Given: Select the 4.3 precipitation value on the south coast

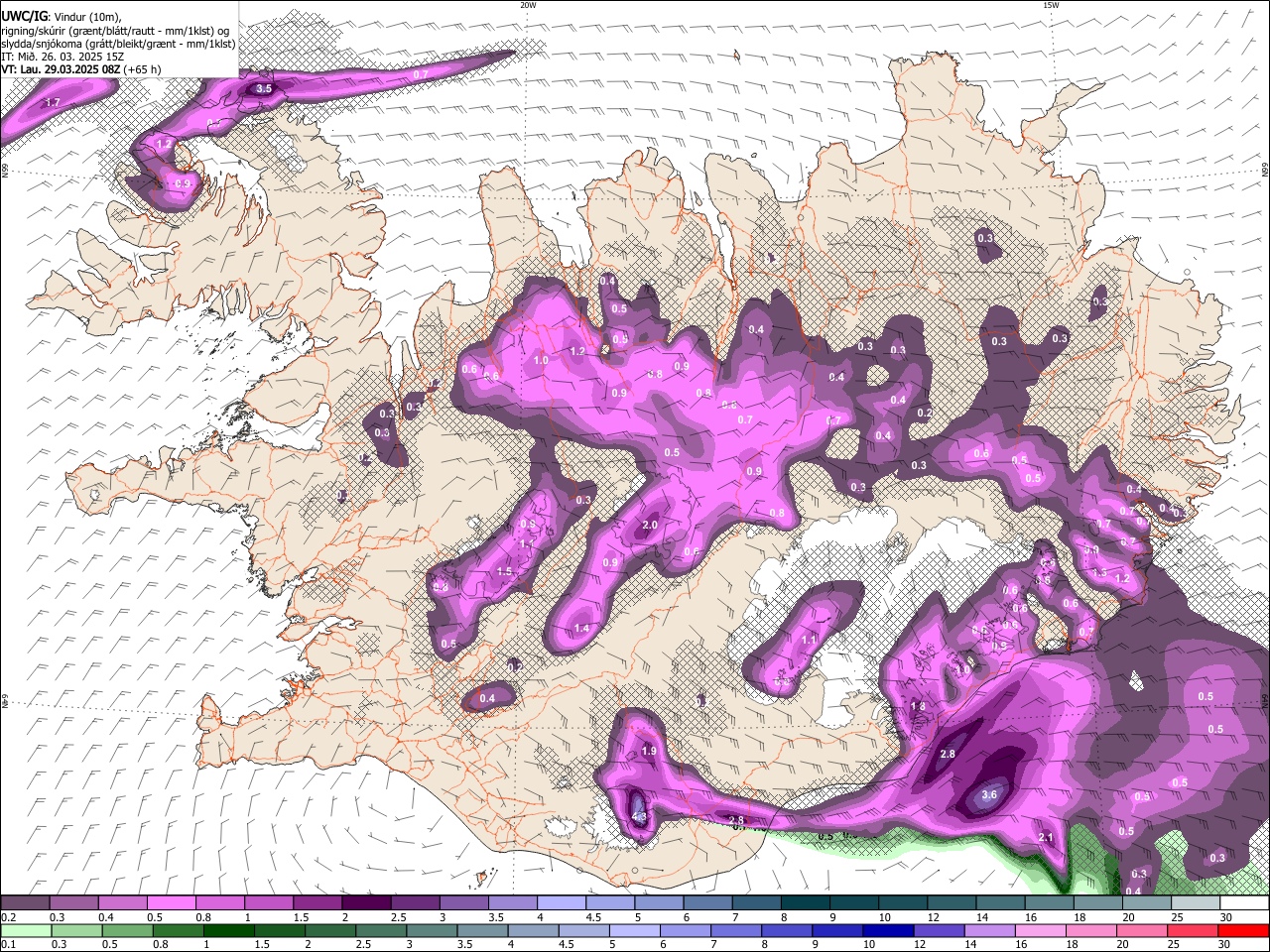Looking at the screenshot, I should click(x=639, y=817).
